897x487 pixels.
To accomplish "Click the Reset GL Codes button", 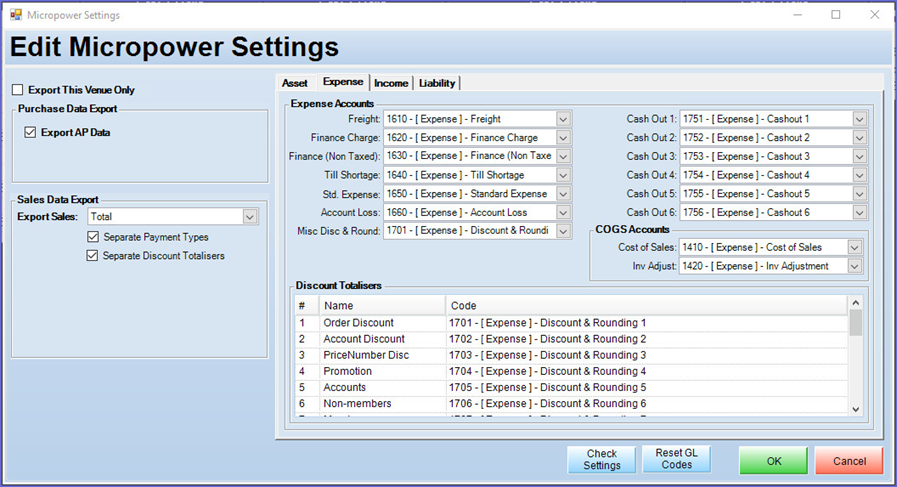I will coord(677,459).
